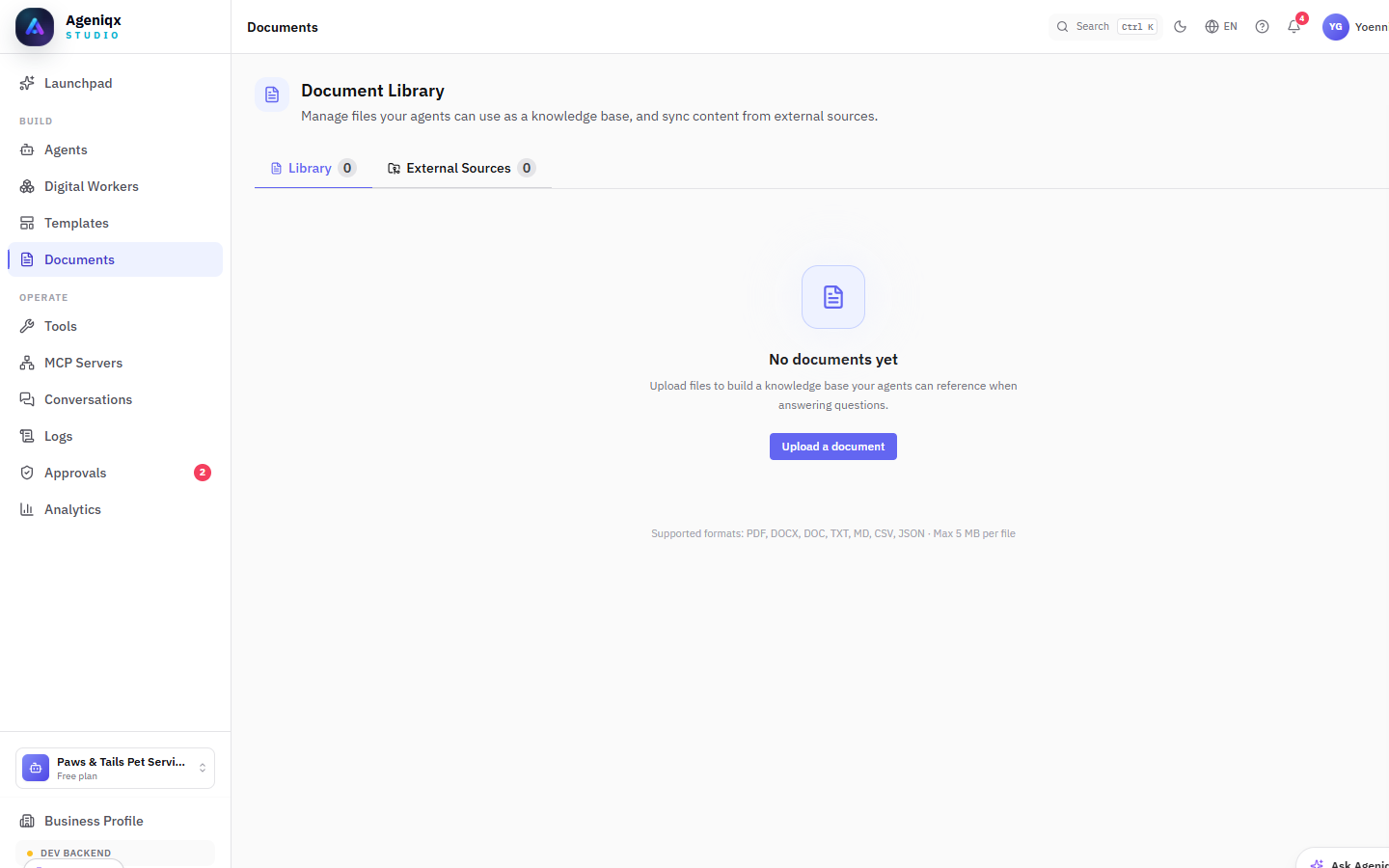Screen dimensions: 1389x868
Task: Click the search magnifier icon
Action: click(x=1062, y=27)
